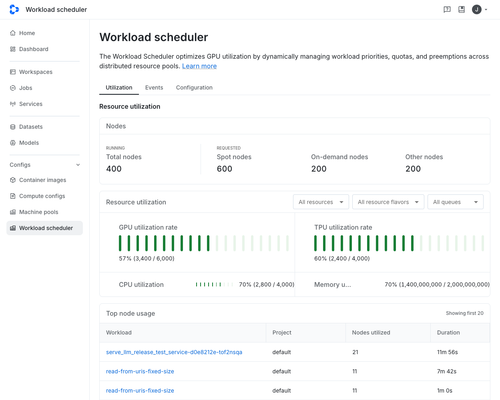
Task: Open Container images page
Action: [42, 180]
